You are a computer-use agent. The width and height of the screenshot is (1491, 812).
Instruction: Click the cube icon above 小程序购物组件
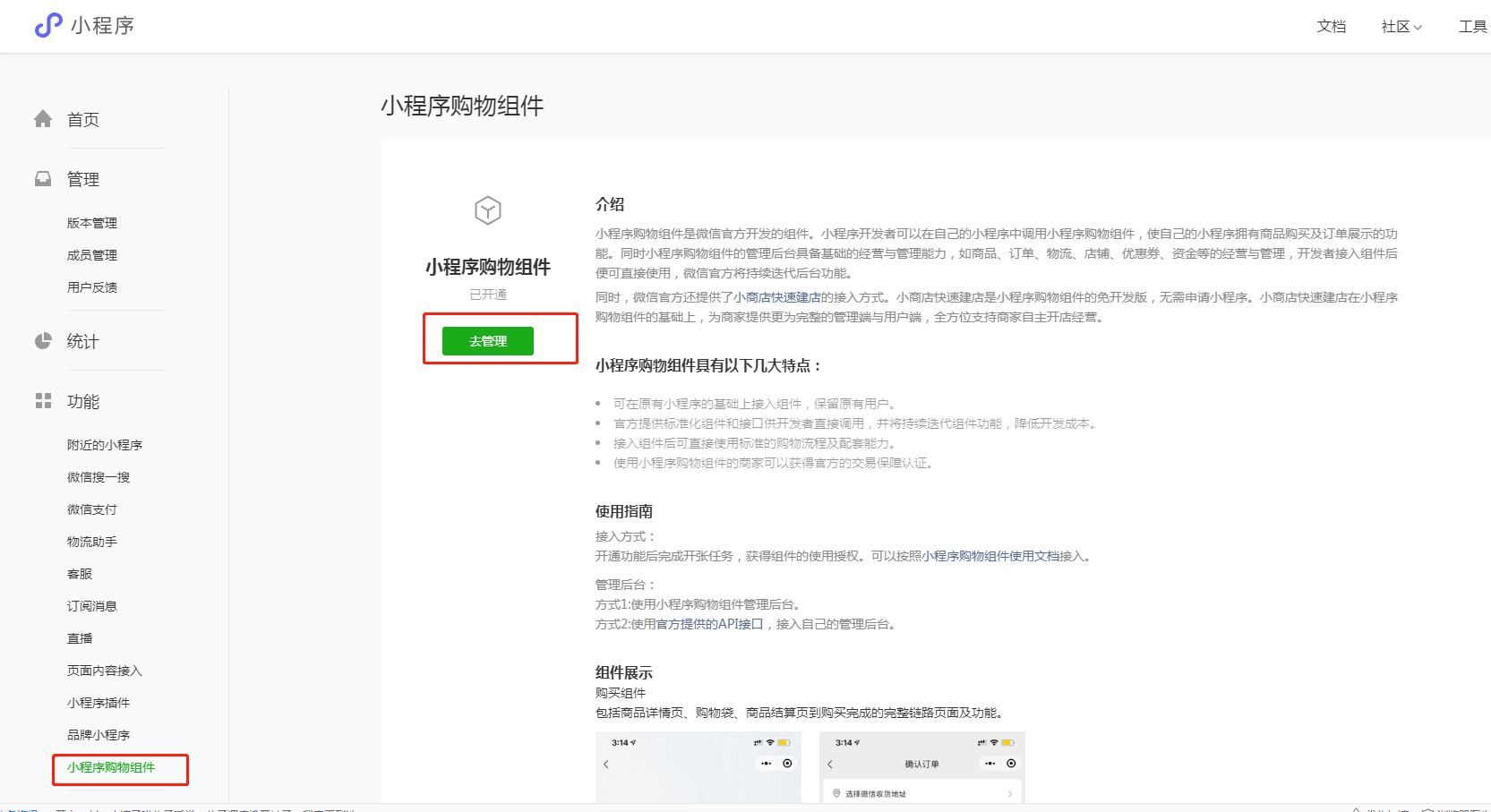click(488, 211)
